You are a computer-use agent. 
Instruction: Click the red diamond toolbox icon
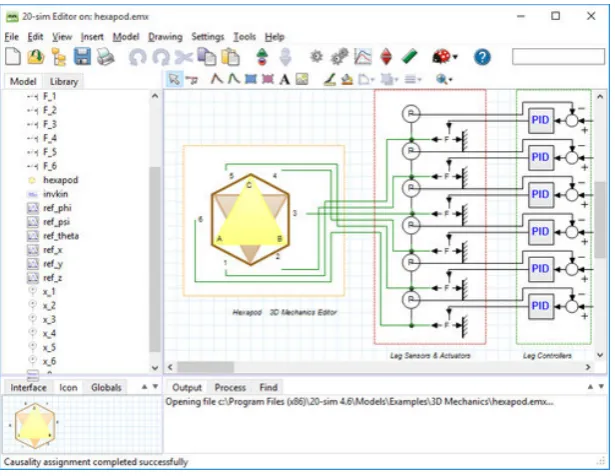(x=386, y=57)
